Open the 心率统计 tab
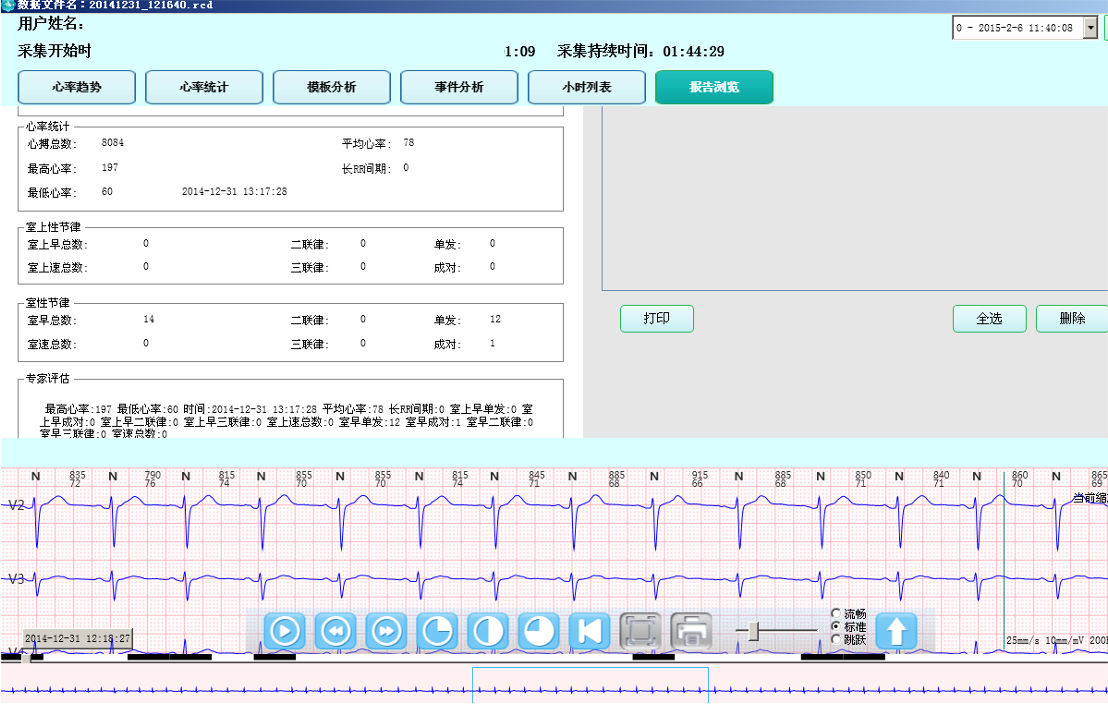 click(x=204, y=87)
